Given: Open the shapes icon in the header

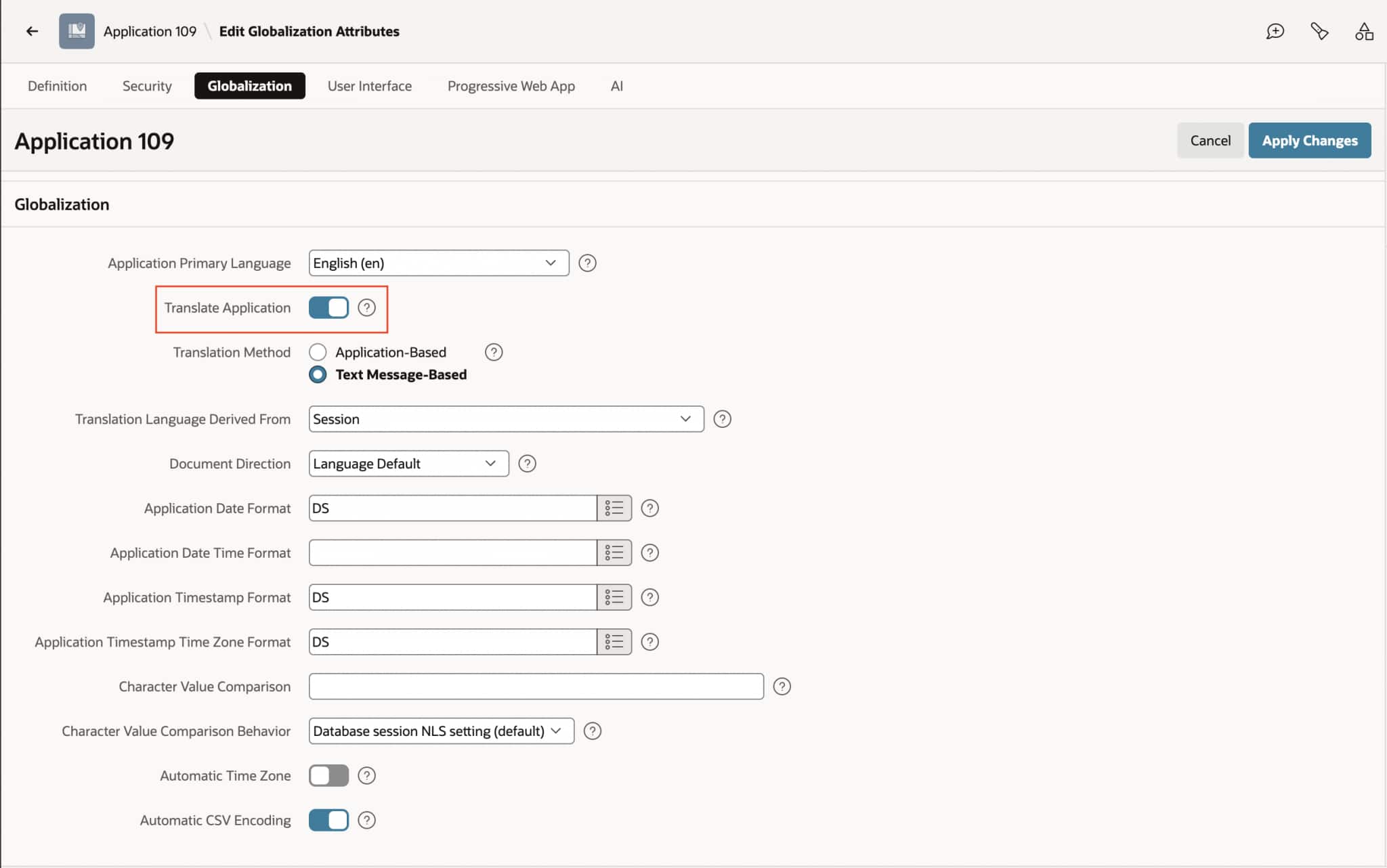Looking at the screenshot, I should point(1364,31).
